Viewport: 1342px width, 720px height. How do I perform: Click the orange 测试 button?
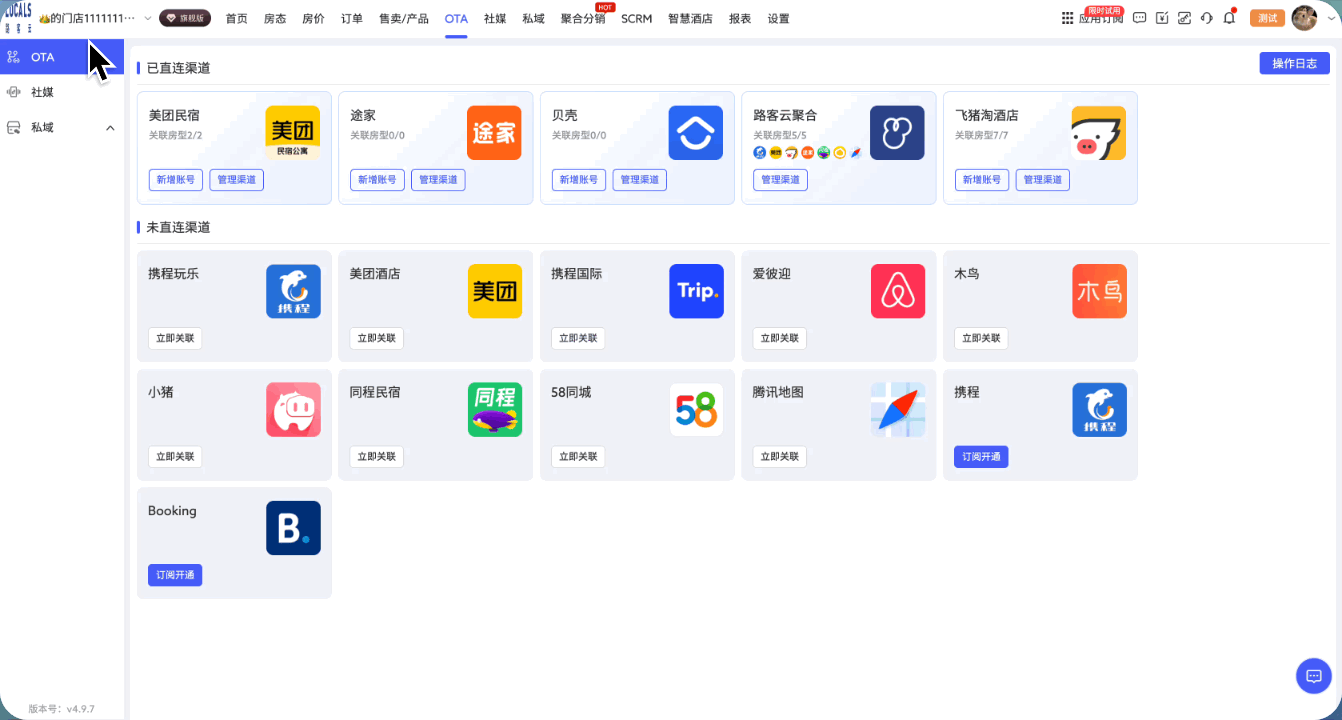(x=1267, y=18)
